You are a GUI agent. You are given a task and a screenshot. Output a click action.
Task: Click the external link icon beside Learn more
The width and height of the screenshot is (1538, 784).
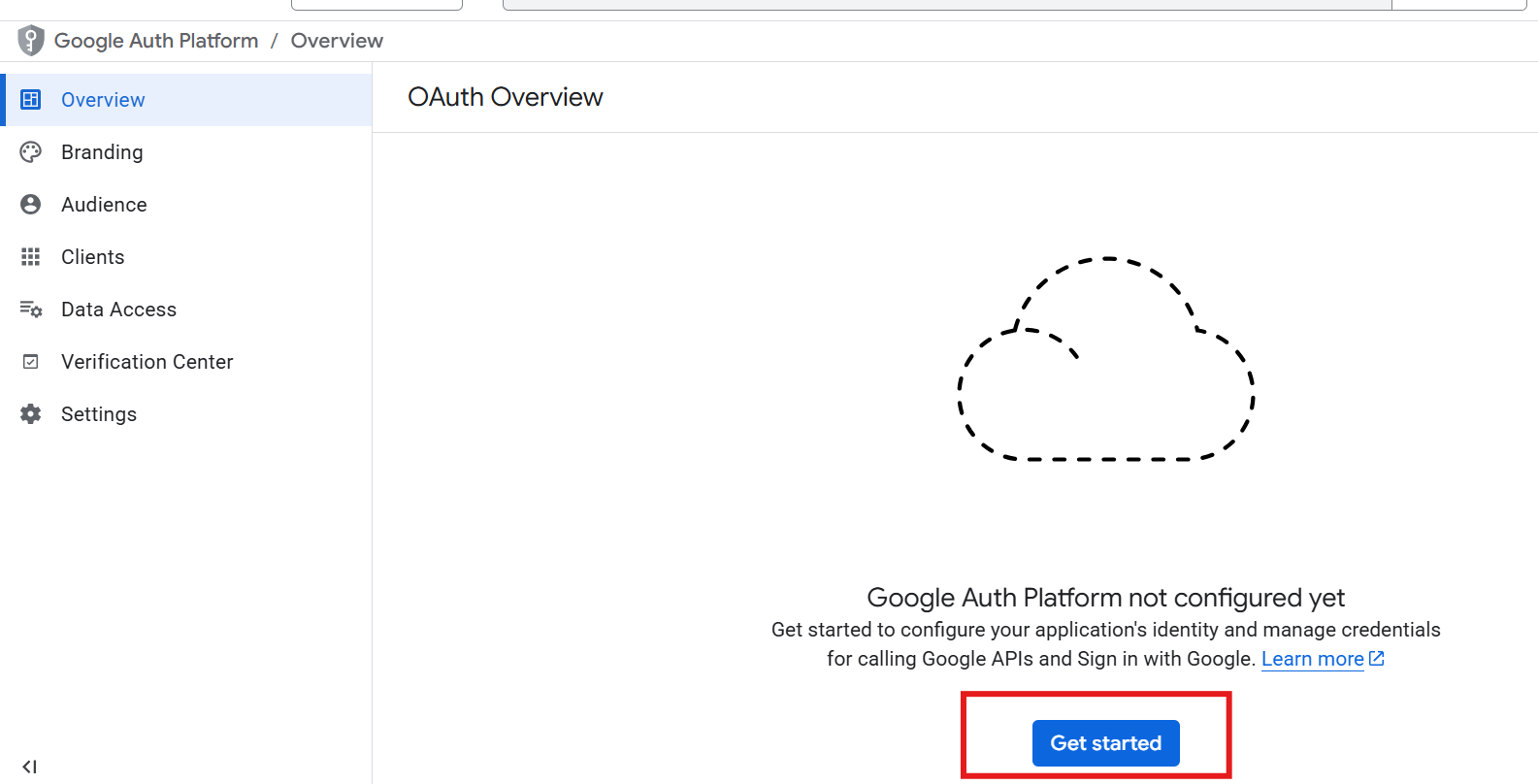[1376, 659]
